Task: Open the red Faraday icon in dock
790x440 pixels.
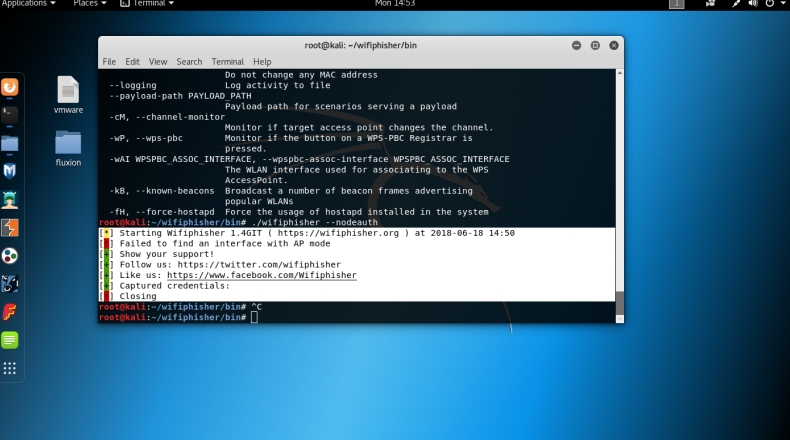Action: (x=10, y=311)
